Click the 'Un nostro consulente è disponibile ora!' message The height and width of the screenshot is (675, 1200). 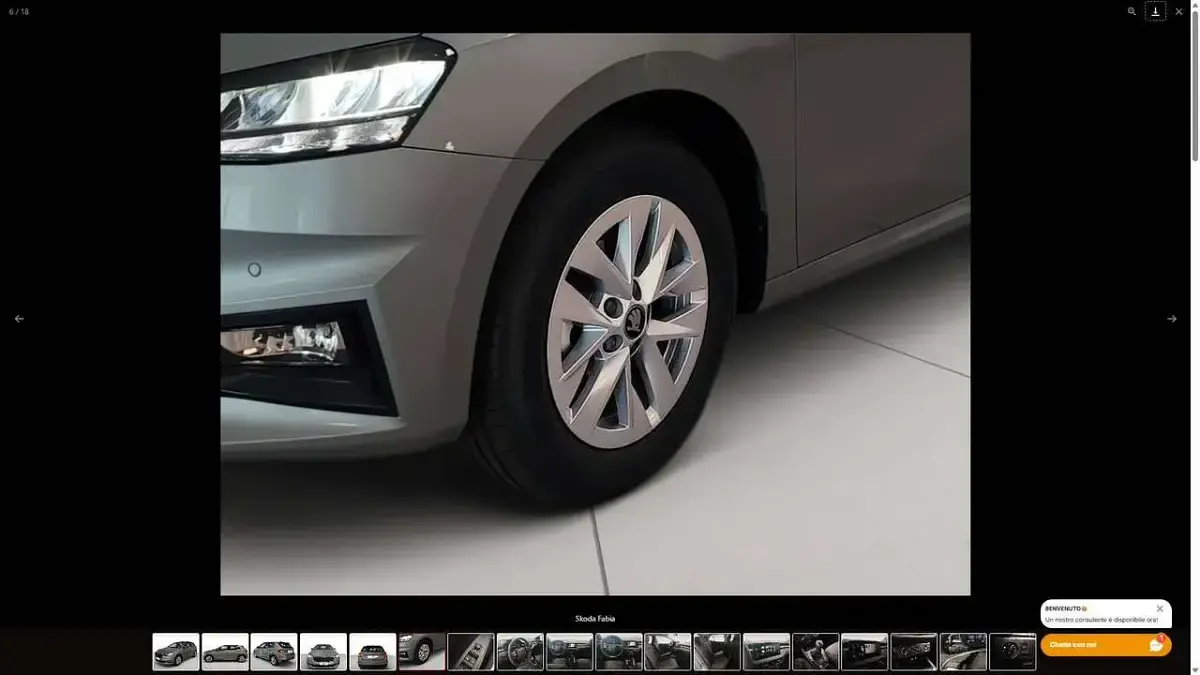point(1101,620)
